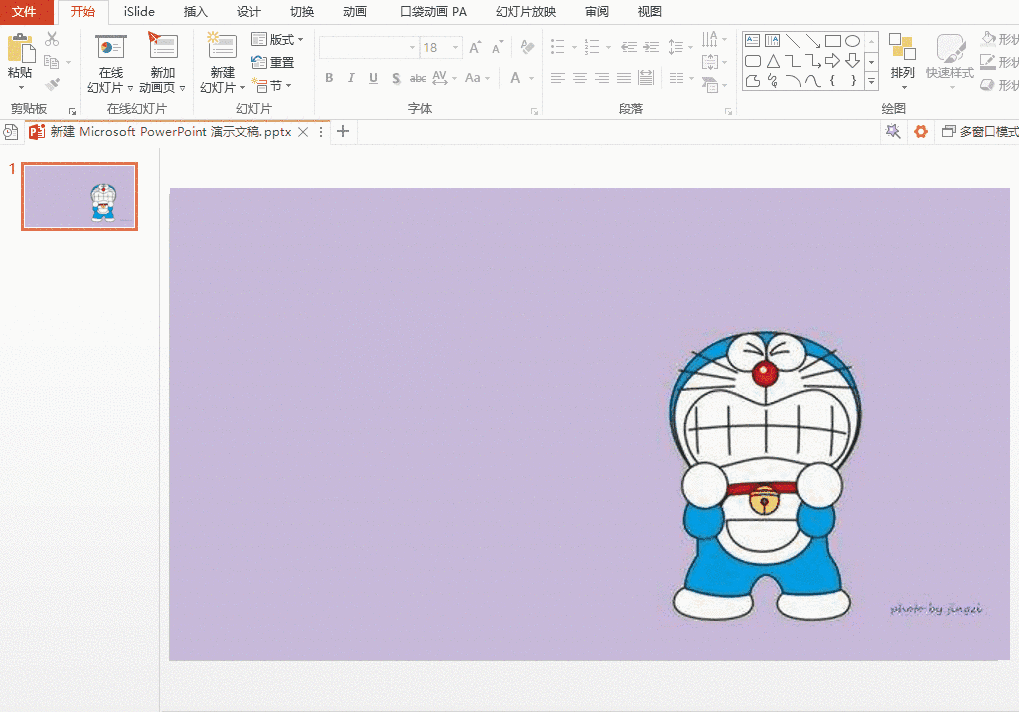
Task: Click the increase font size icon
Action: click(474, 46)
